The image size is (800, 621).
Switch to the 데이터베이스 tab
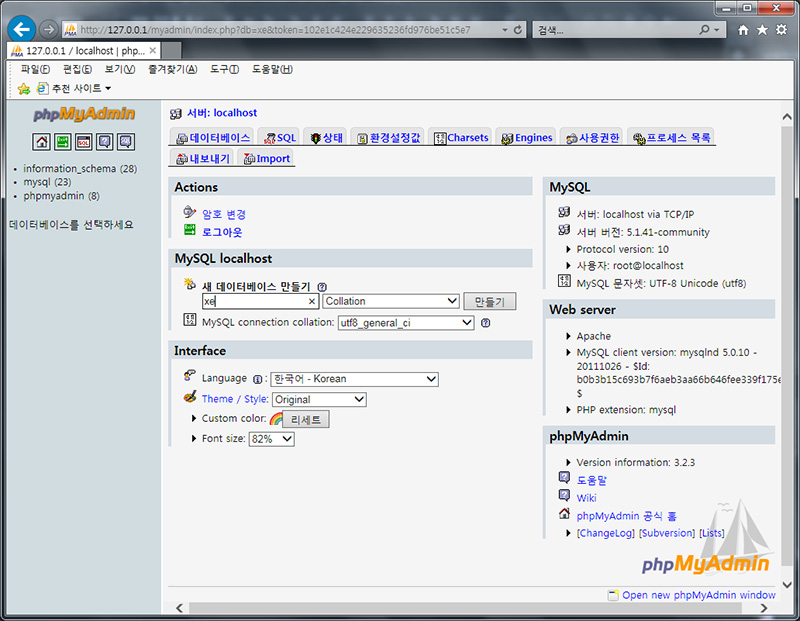(x=213, y=138)
